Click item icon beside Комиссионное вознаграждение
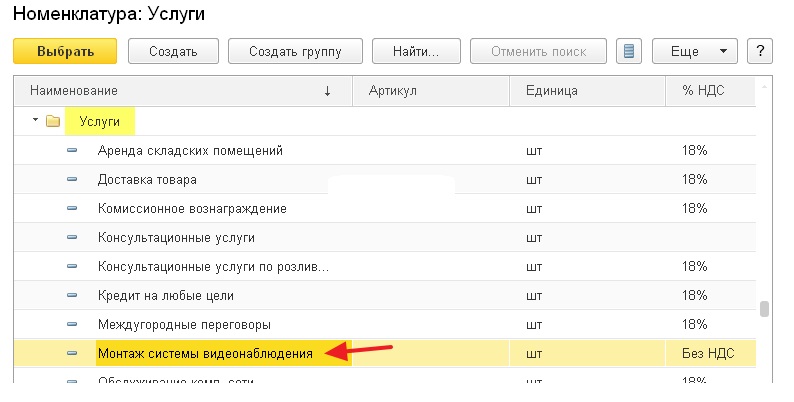Viewport: 794px width, 402px height. click(x=72, y=208)
